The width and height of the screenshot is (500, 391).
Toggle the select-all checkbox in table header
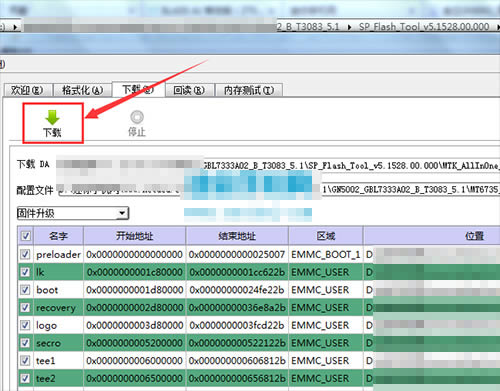tap(26, 236)
